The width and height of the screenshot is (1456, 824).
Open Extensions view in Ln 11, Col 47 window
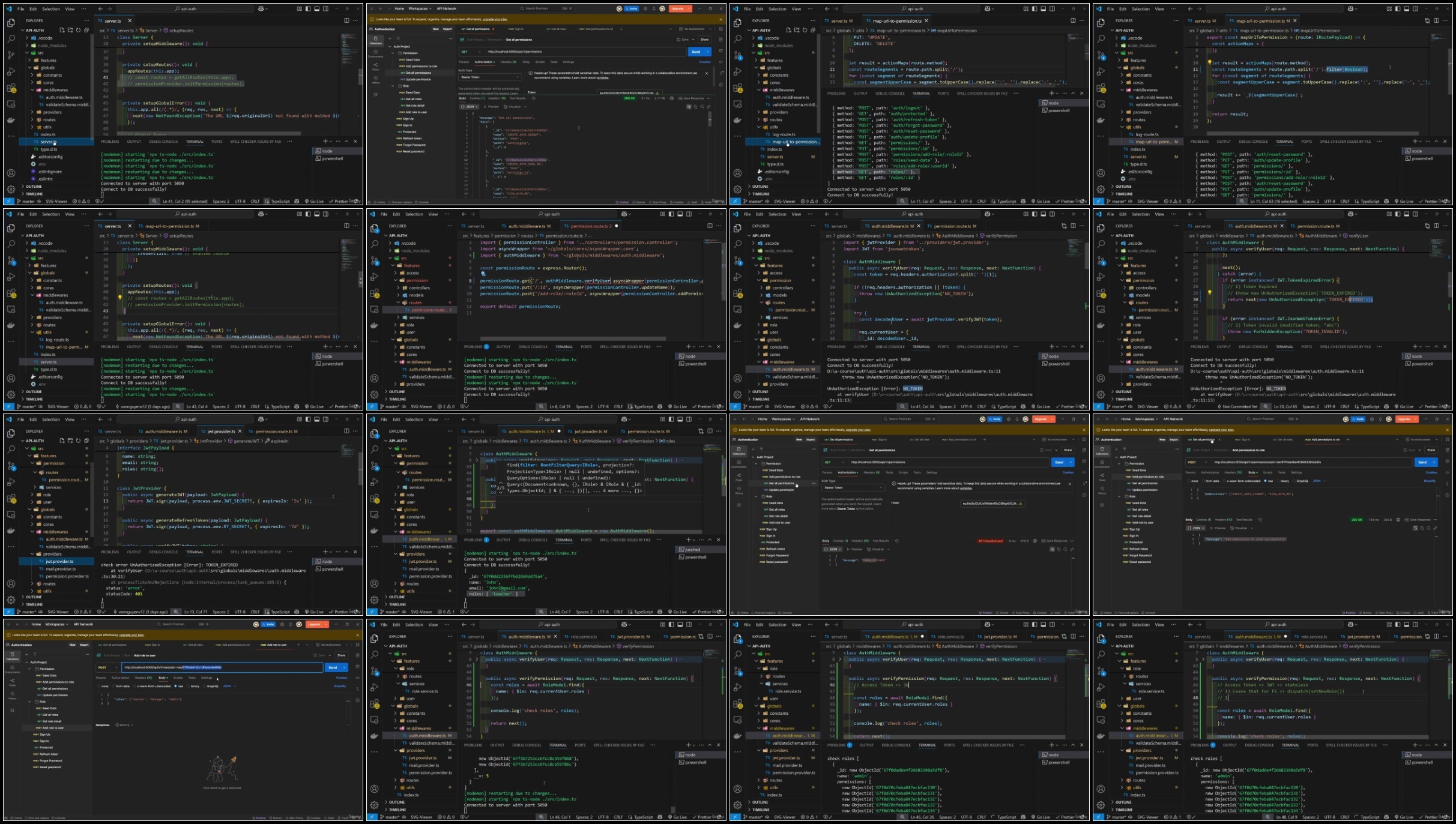737,88
